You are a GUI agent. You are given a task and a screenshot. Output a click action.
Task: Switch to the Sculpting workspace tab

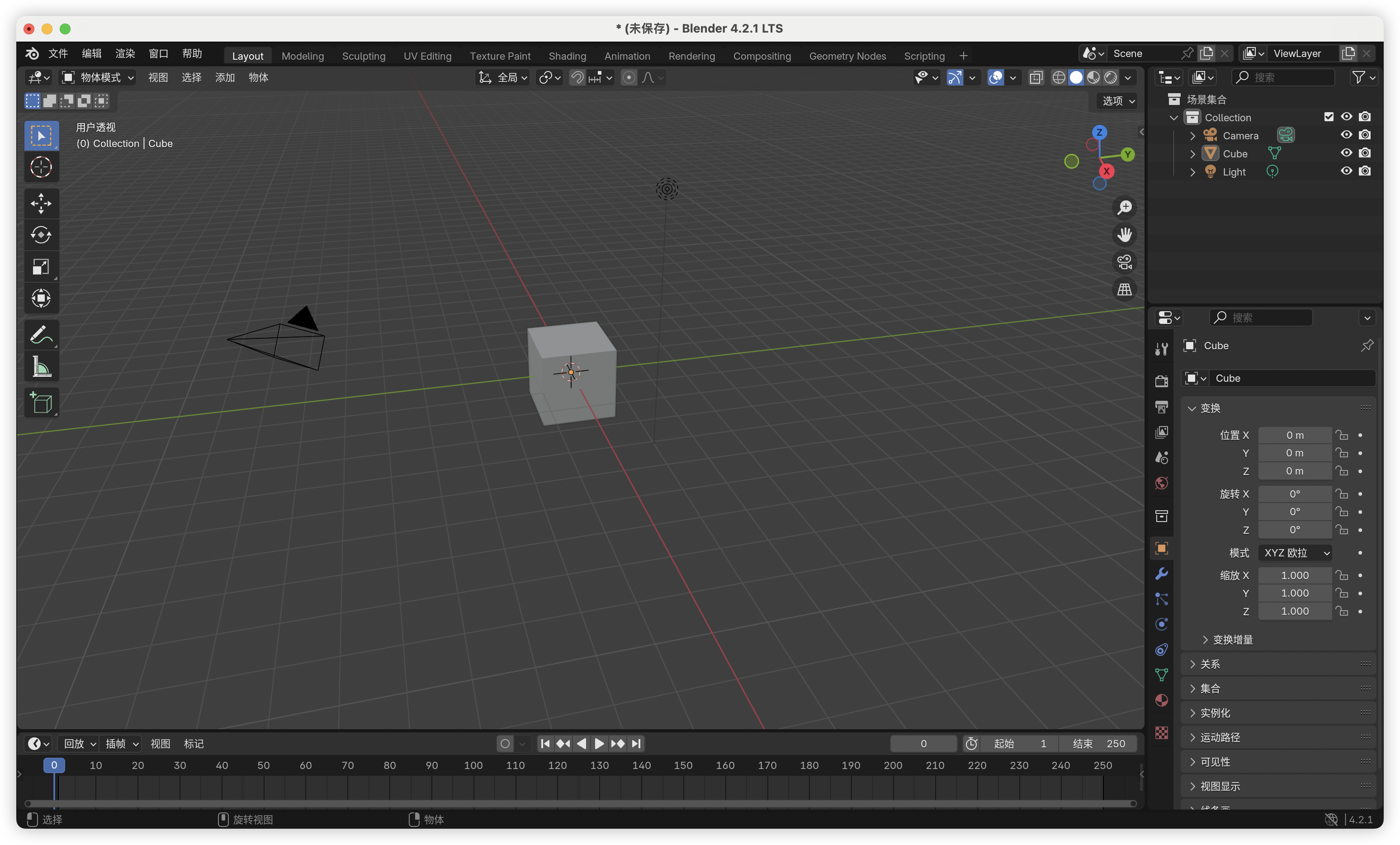click(x=364, y=56)
